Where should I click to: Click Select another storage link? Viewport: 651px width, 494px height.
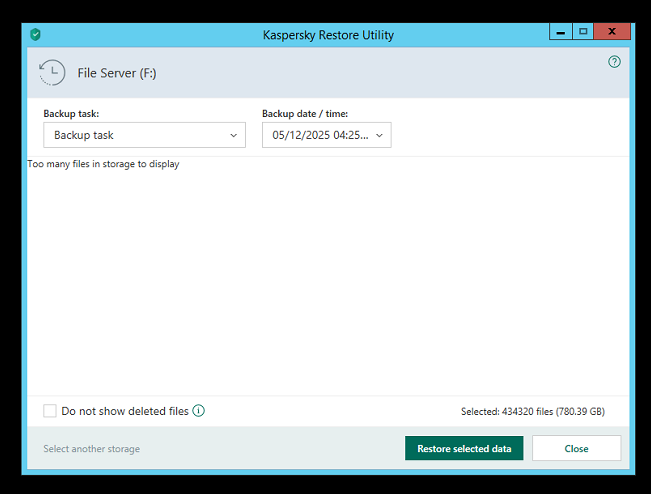pyautogui.click(x=92, y=449)
